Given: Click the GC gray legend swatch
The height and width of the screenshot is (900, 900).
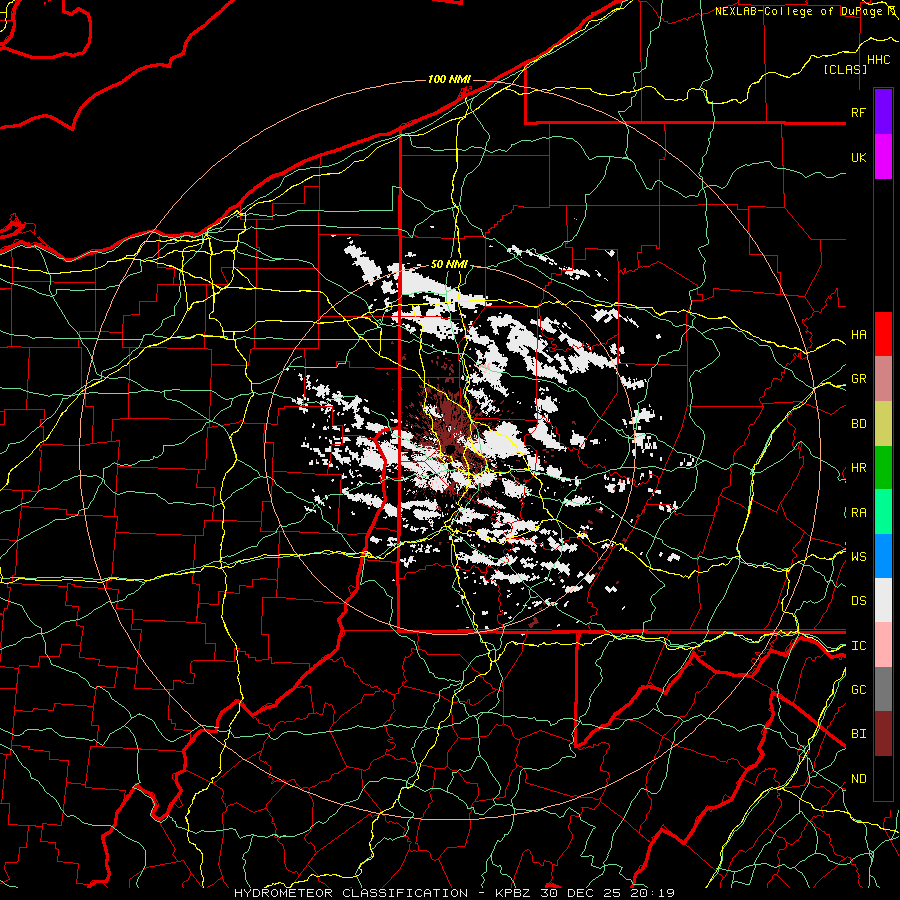Looking at the screenshot, I should pos(883,689).
